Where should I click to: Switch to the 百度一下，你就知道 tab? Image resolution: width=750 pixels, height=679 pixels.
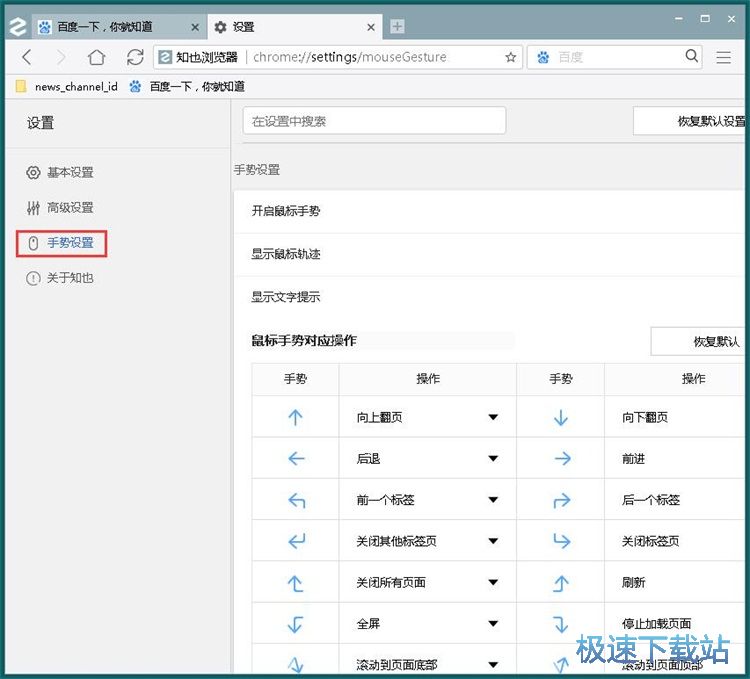(x=120, y=27)
